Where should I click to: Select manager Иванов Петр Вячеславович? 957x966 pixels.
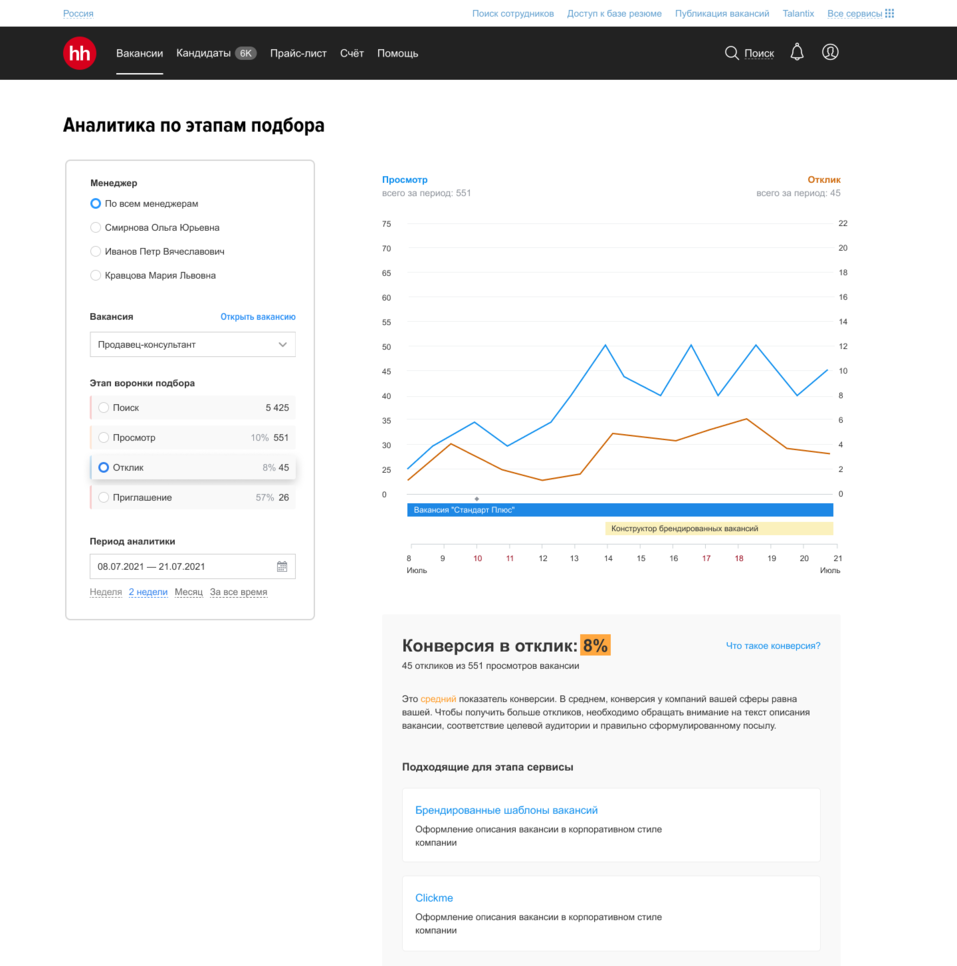click(96, 252)
